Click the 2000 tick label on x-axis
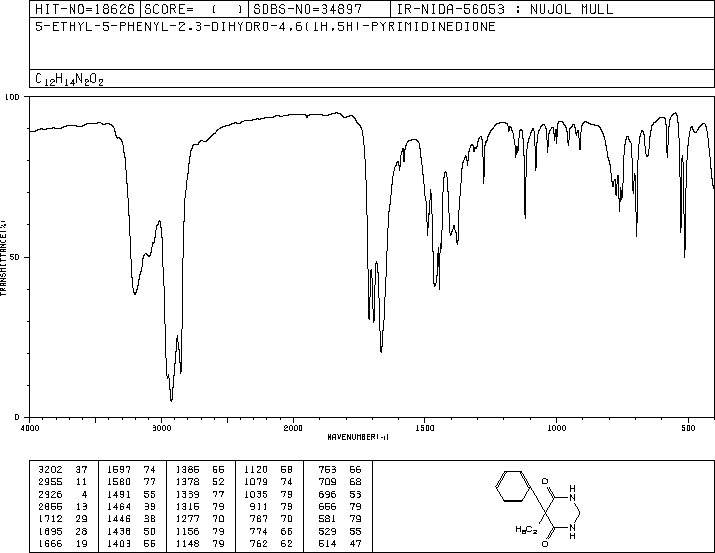The height and width of the screenshot is (553, 715). 293,428
